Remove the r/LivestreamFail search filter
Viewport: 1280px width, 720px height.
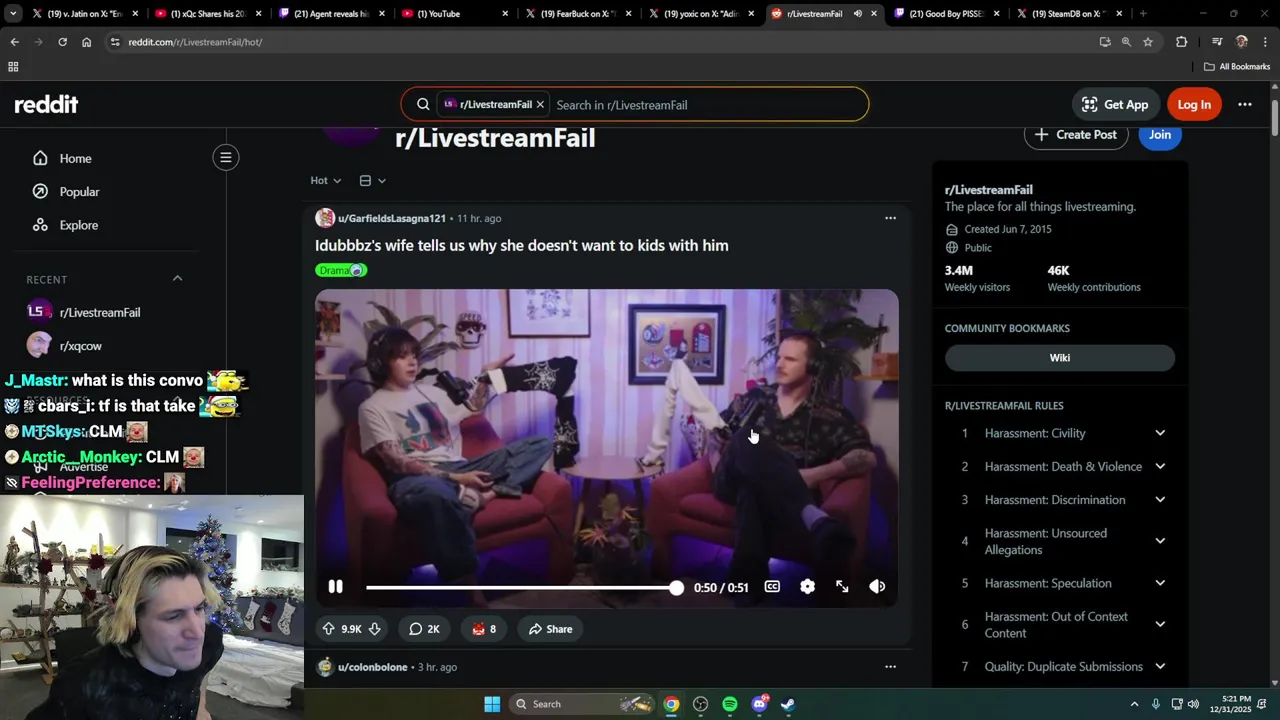540,104
